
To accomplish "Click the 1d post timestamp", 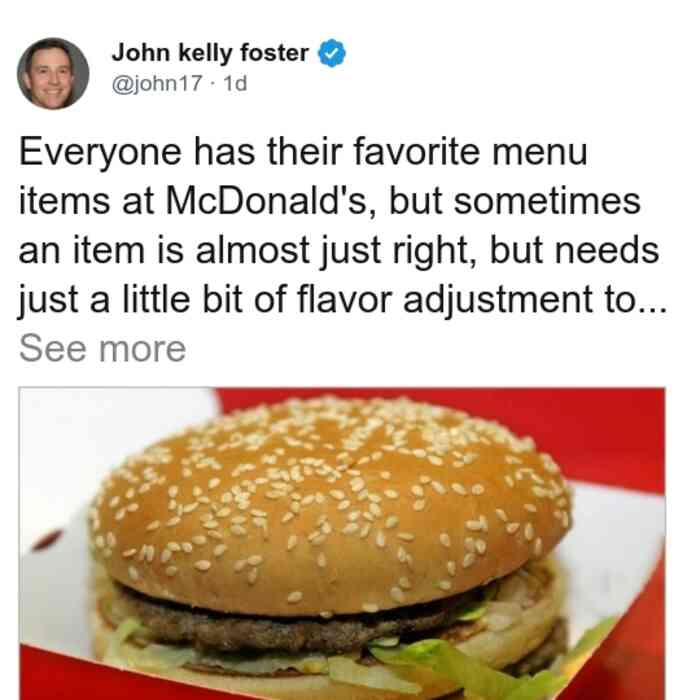I will point(235,83).
